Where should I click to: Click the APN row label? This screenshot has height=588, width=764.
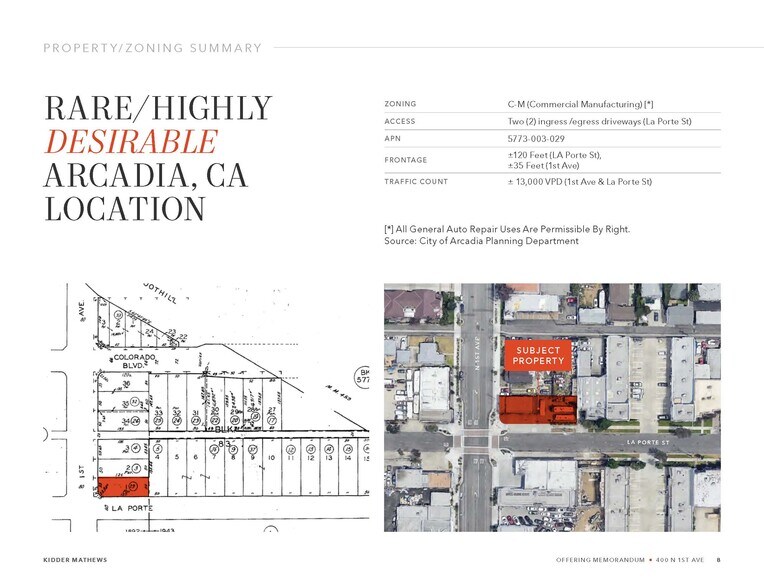point(392,138)
